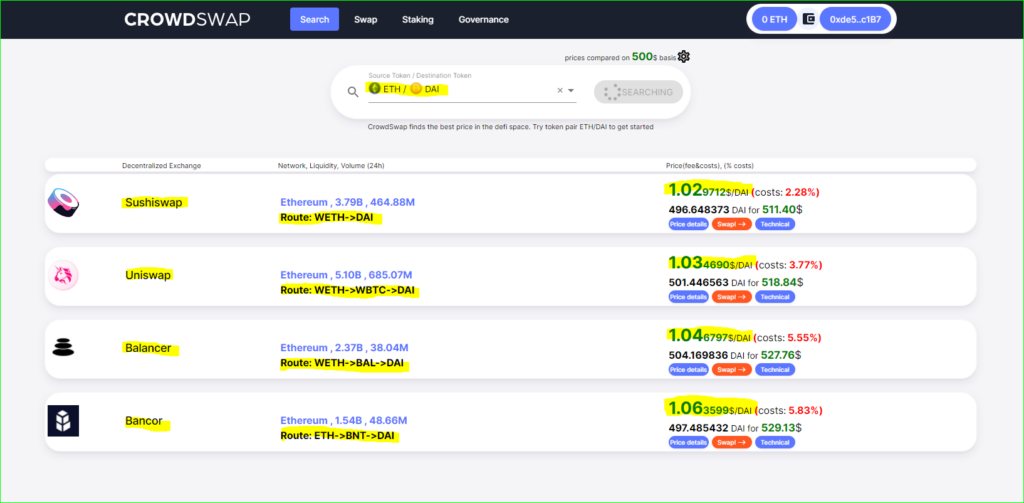This screenshot has height=503, width=1024.
Task: Click the search magnifier icon
Action: tap(353, 92)
